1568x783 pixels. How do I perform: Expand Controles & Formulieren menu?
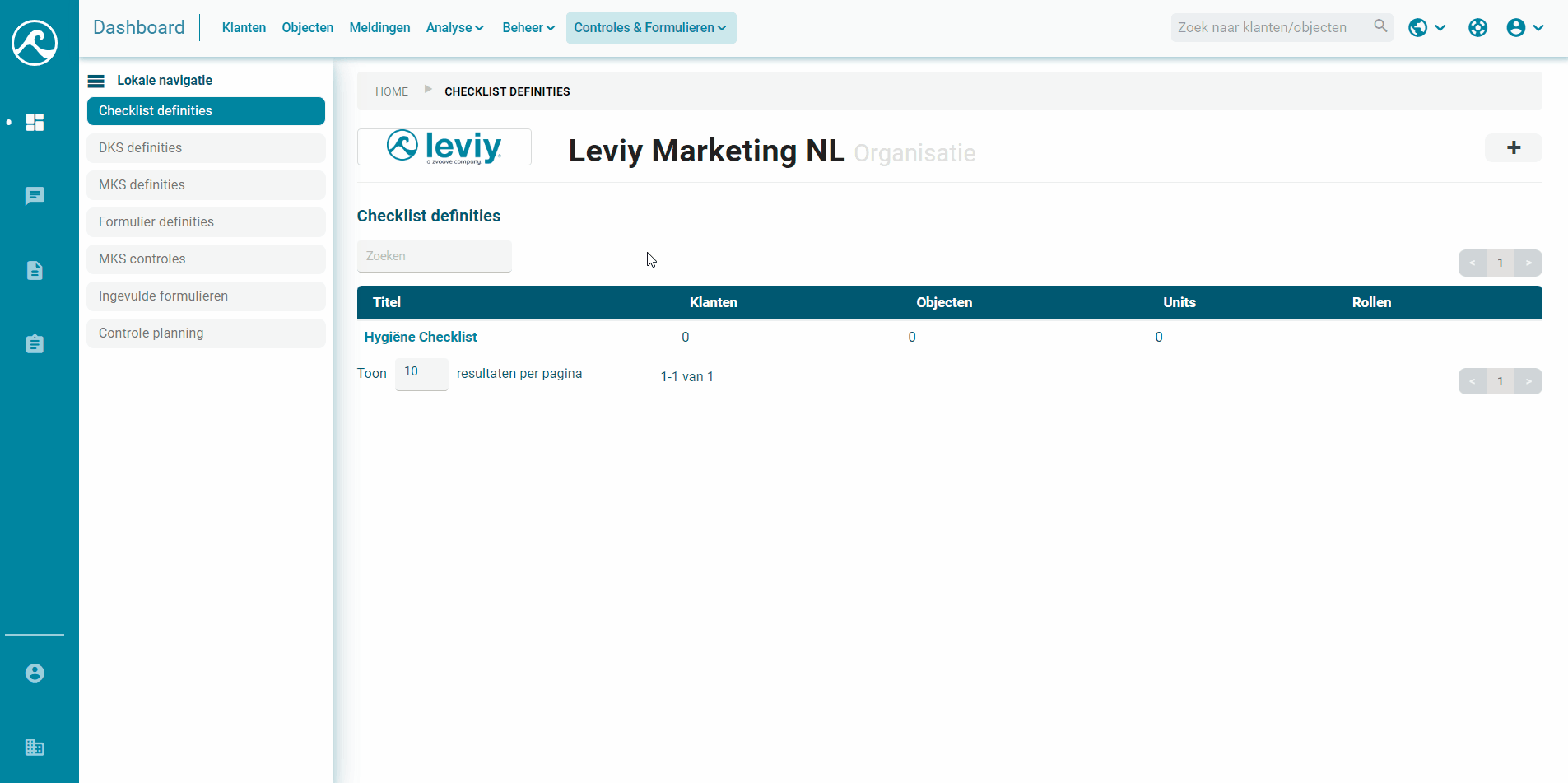[x=651, y=28]
